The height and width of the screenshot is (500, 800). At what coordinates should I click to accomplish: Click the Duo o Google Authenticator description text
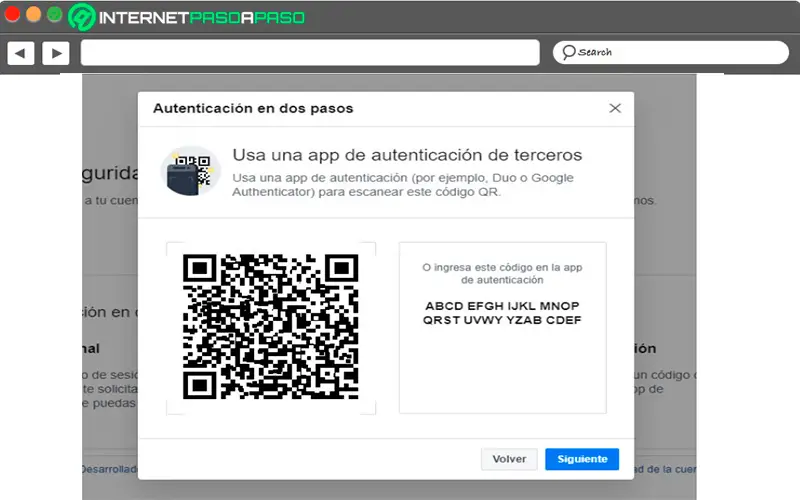pyautogui.click(x=403, y=185)
